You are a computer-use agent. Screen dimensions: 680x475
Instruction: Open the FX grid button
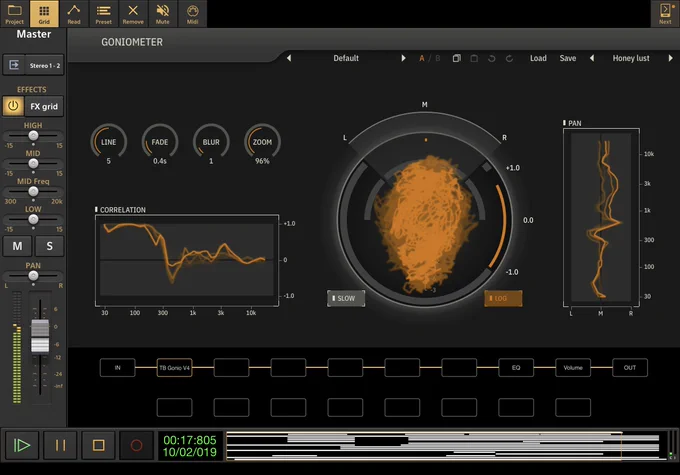[44, 106]
